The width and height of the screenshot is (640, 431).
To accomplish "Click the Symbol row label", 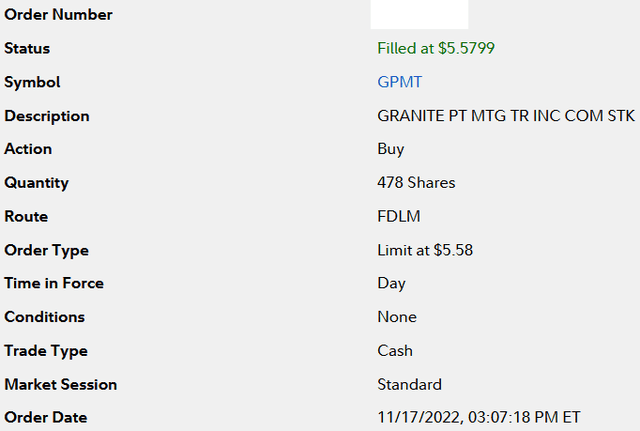I will click(32, 82).
